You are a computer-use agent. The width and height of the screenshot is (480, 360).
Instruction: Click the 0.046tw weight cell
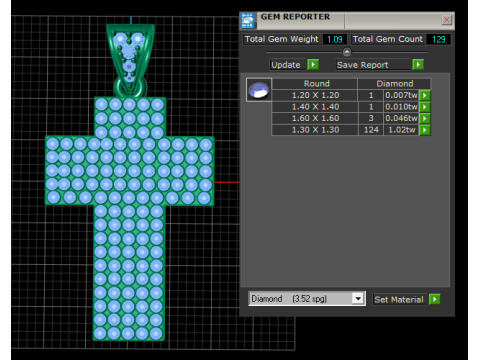[x=401, y=118]
